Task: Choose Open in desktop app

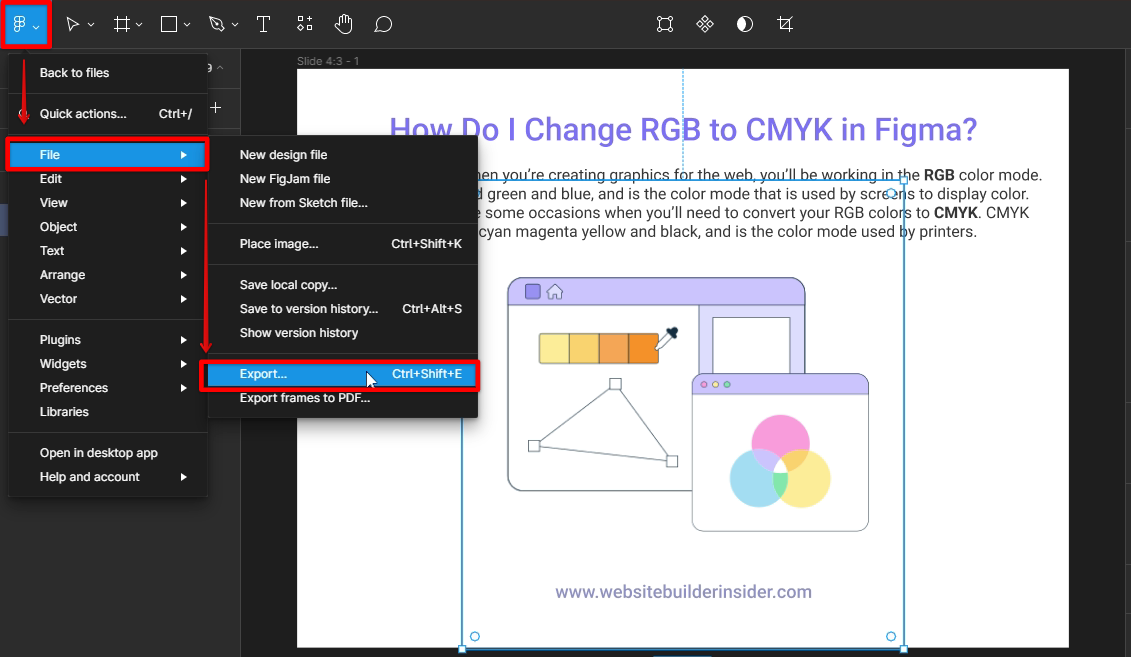Action: [107, 453]
